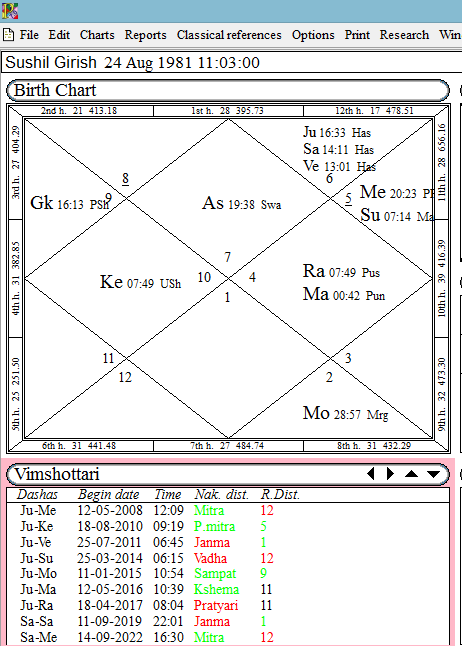Screen dimensions: 462x646
Task: Open the Research menu
Action: click(x=404, y=35)
